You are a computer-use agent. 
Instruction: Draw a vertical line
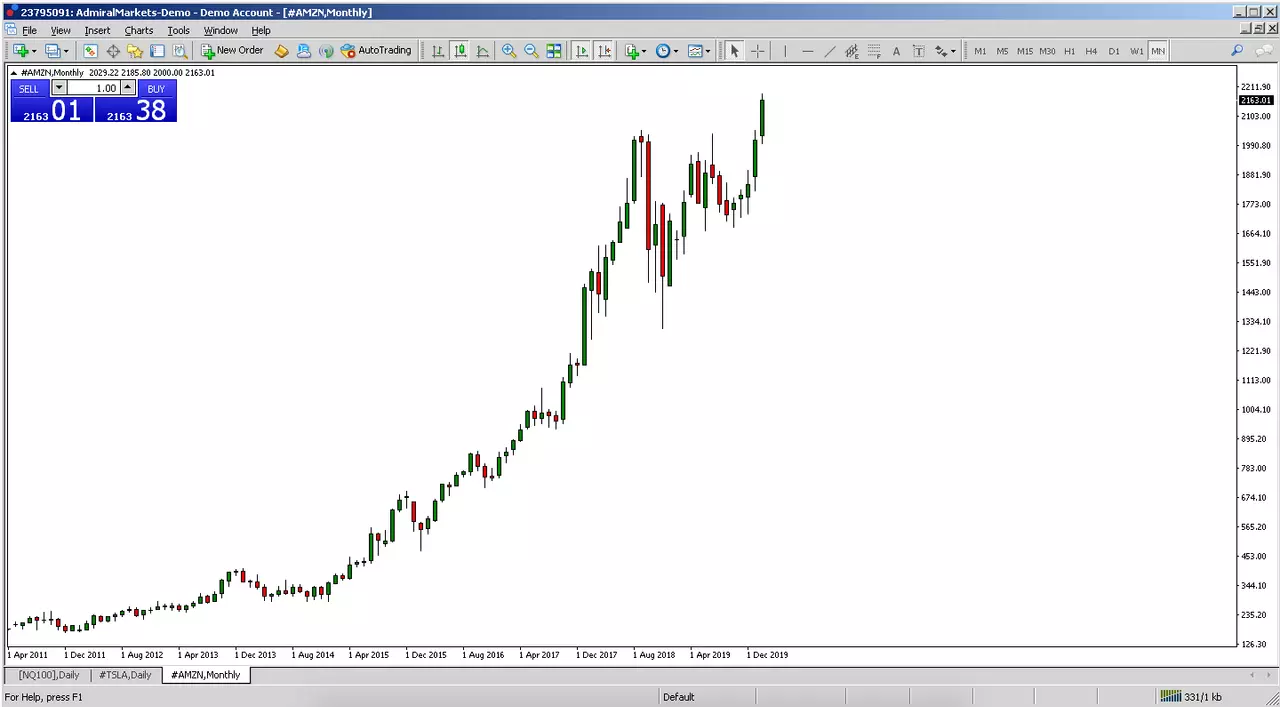[x=785, y=51]
